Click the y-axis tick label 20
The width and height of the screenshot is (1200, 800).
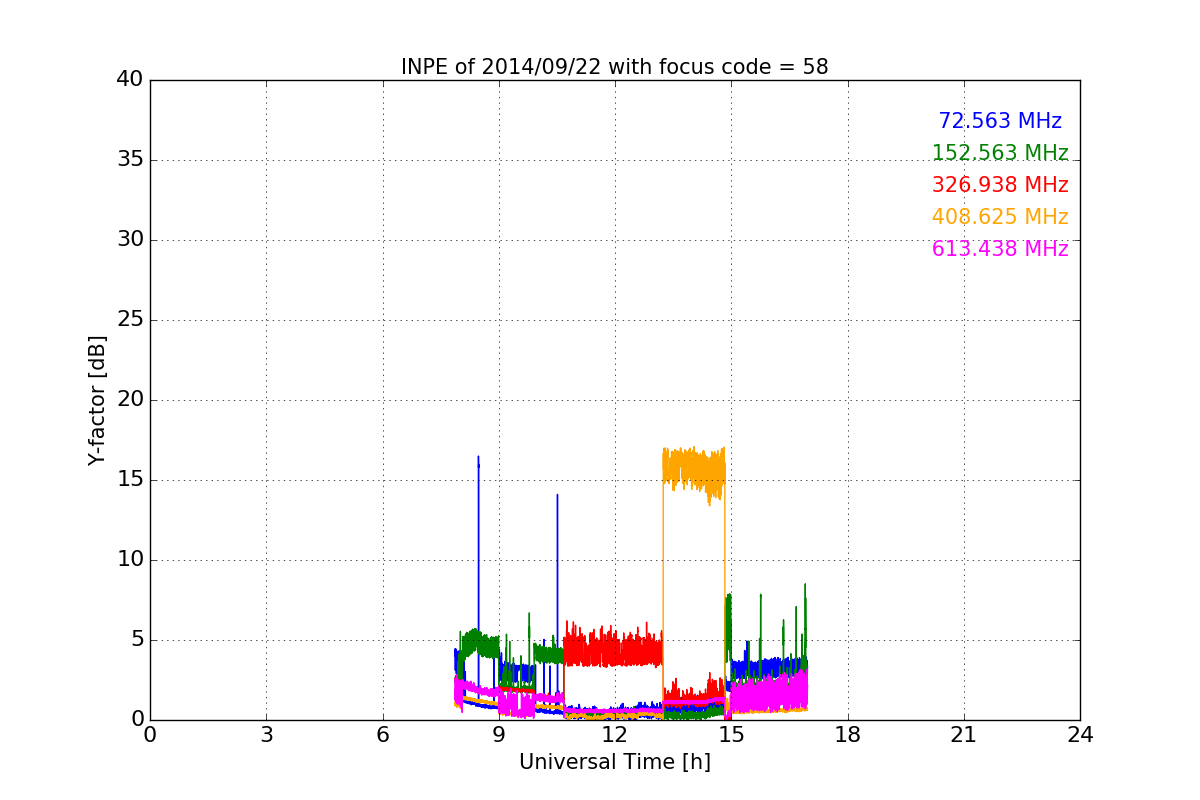click(x=130, y=400)
